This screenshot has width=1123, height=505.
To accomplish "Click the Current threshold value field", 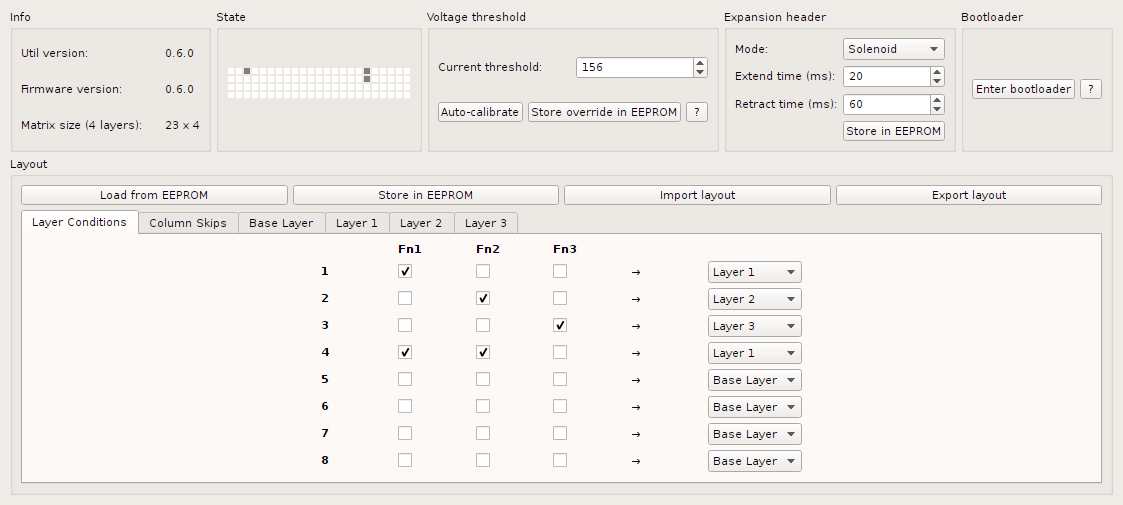I will [634, 67].
